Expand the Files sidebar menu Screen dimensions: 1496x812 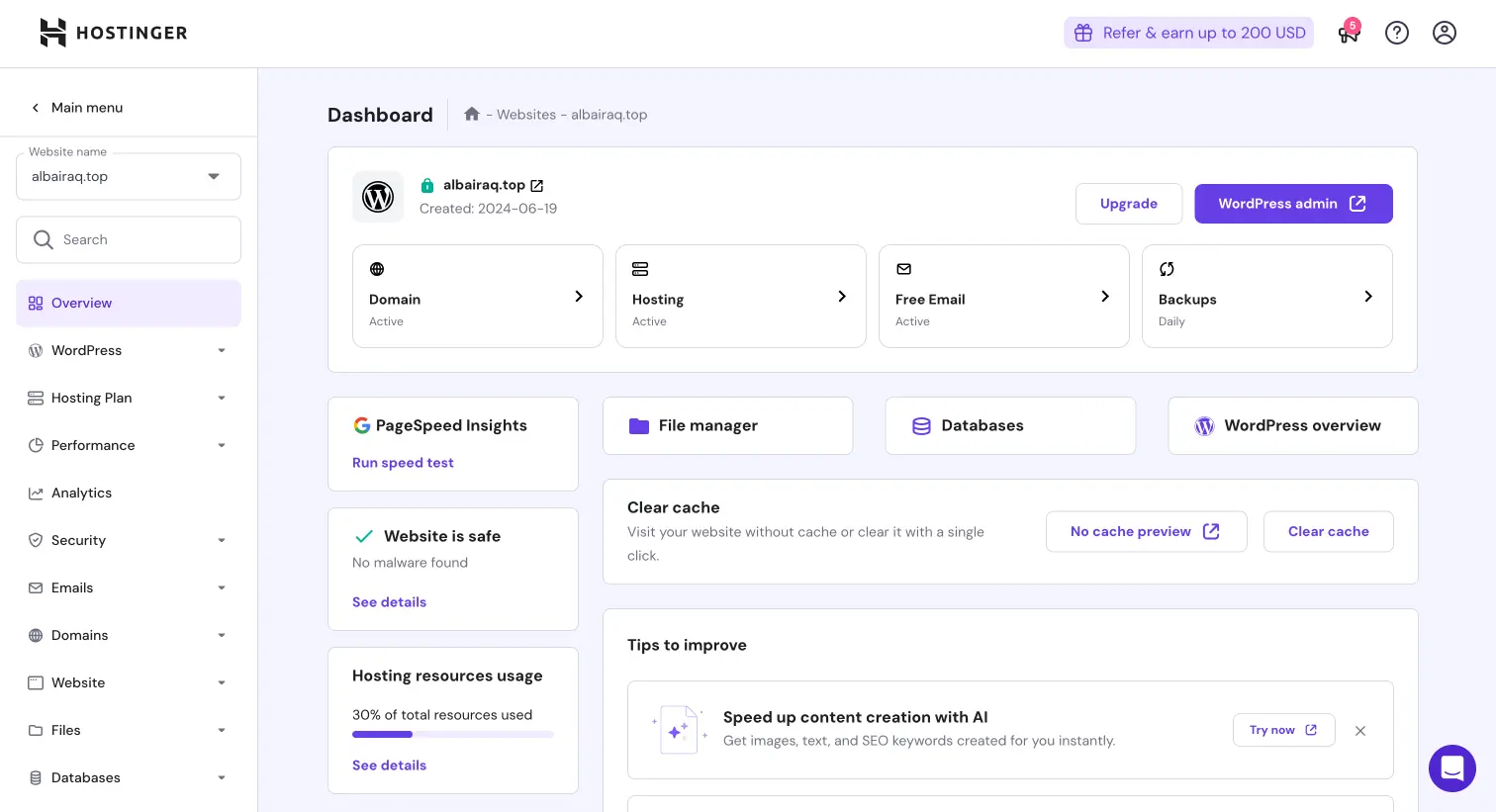[x=222, y=730]
